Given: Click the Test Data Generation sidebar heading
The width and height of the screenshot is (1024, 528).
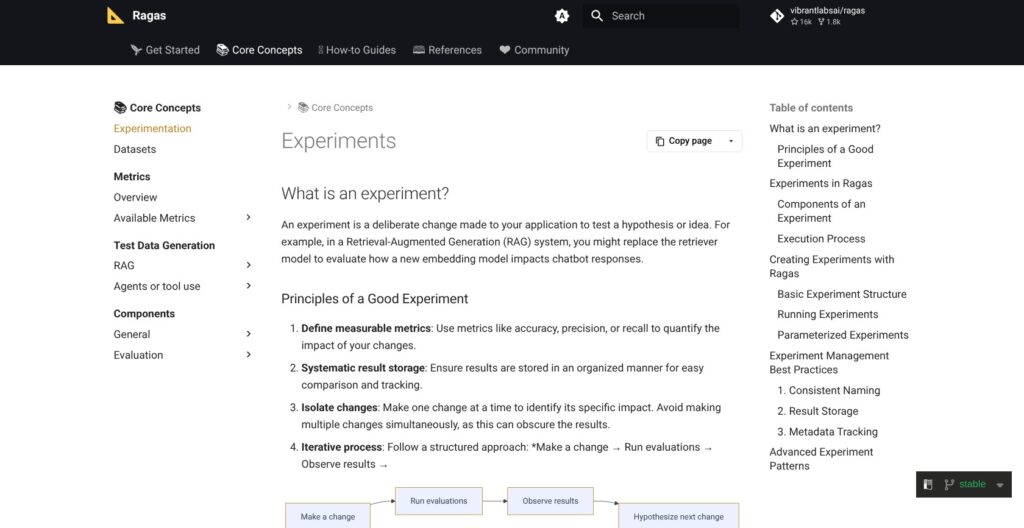Looking at the screenshot, I should [x=164, y=246].
